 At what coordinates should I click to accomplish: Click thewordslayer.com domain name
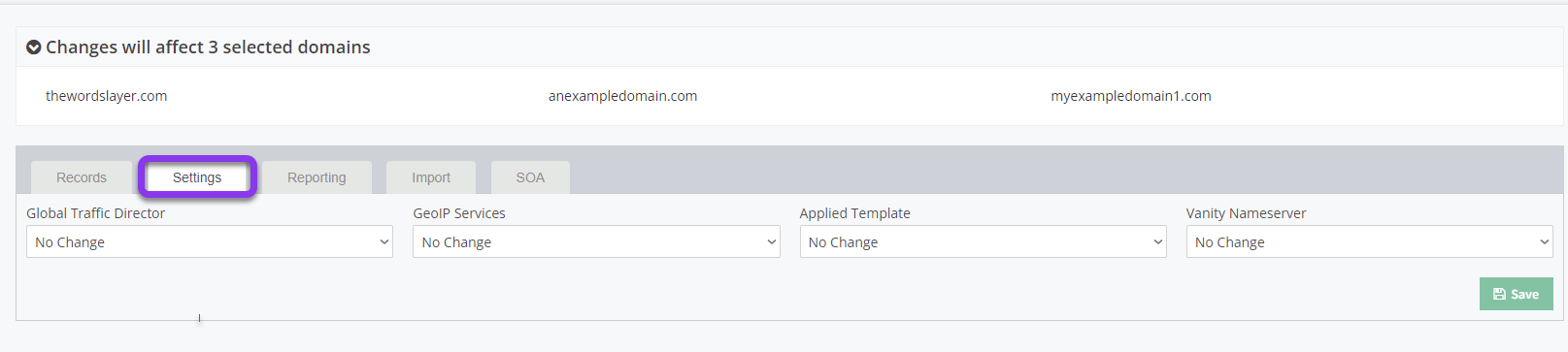[106, 96]
